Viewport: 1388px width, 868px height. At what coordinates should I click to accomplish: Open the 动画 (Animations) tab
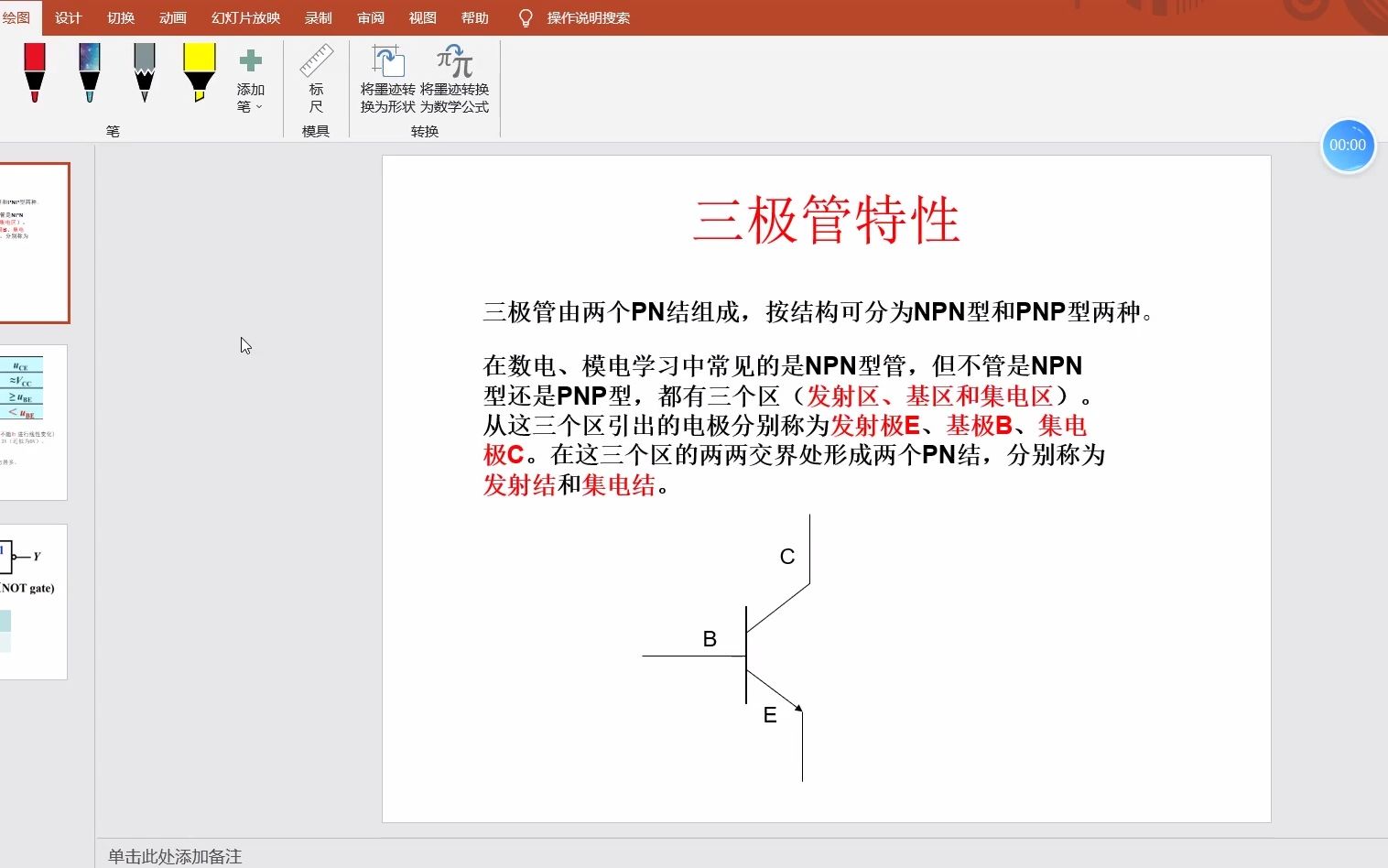(x=172, y=17)
